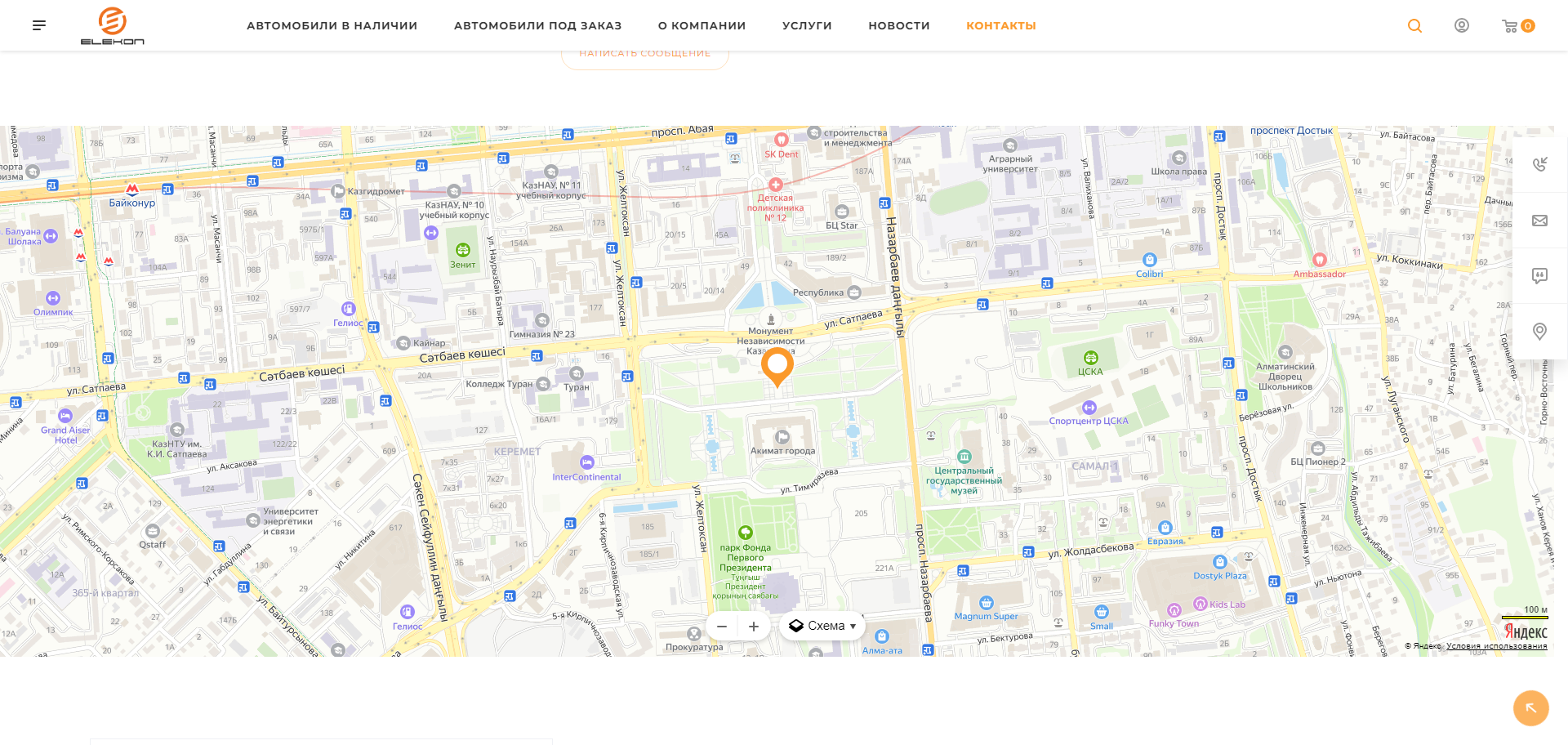Click the ЦСКА stadium marker

pyautogui.click(x=1090, y=358)
